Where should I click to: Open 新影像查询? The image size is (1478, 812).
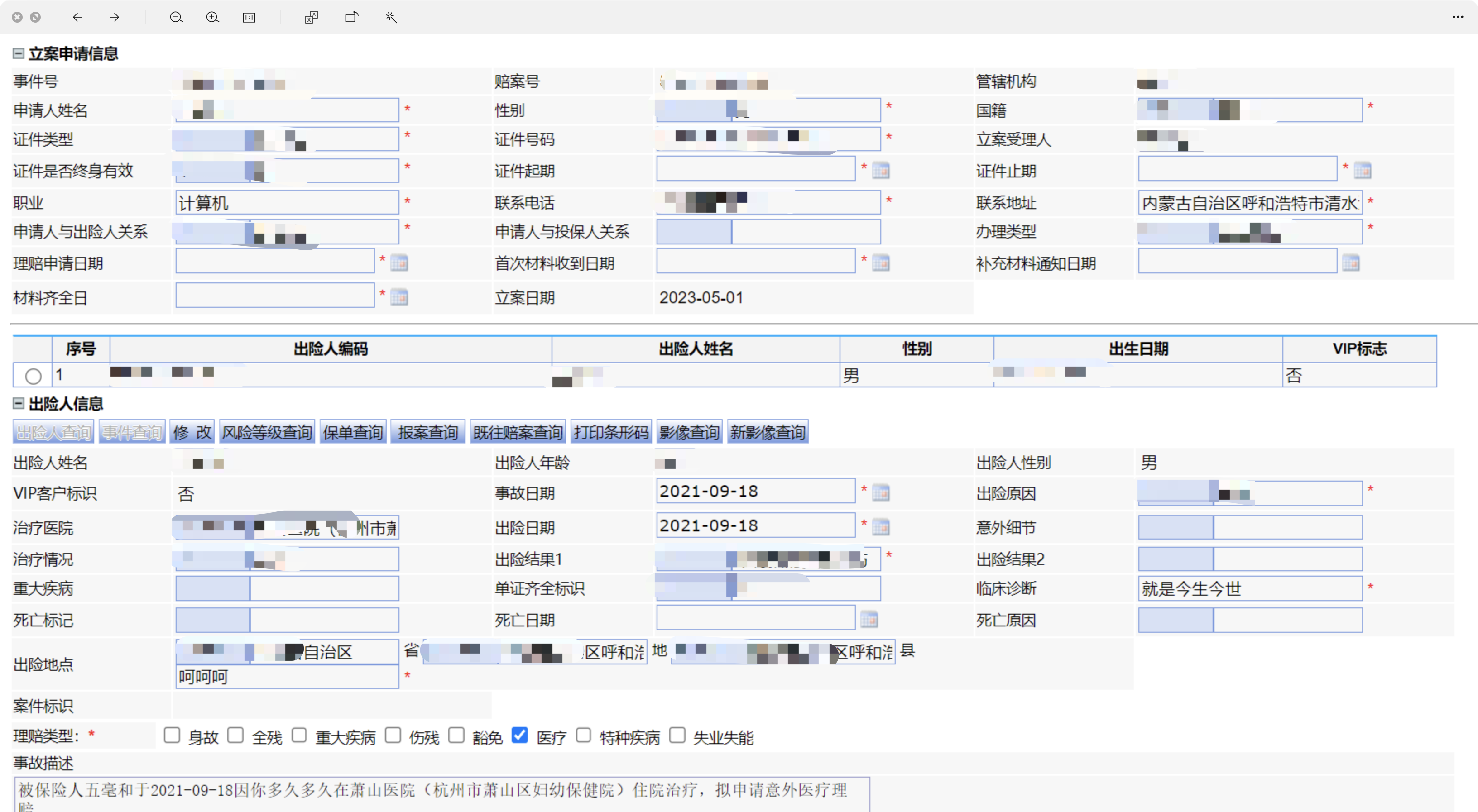[768, 432]
